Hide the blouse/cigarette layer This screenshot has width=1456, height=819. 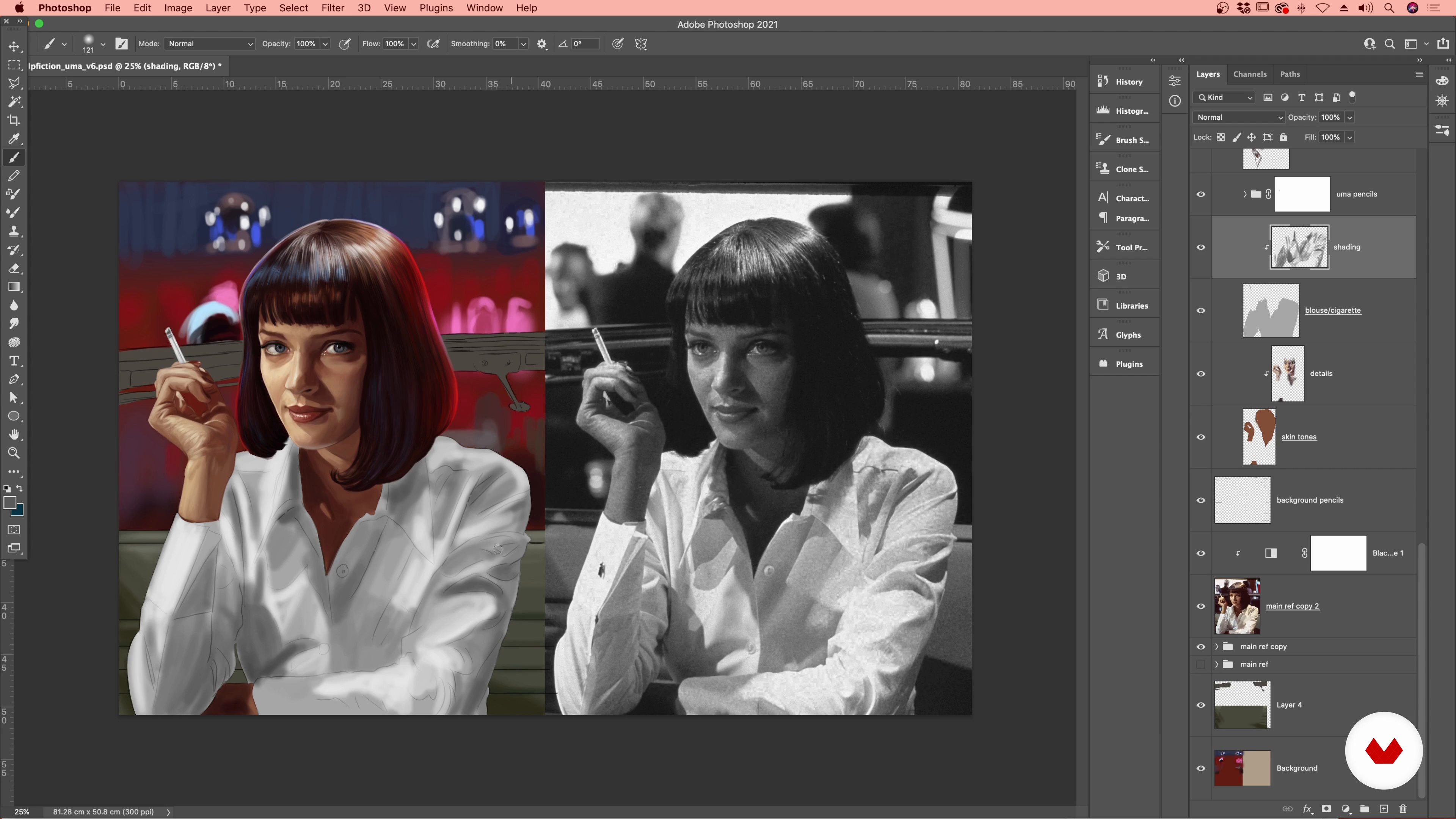point(1200,310)
